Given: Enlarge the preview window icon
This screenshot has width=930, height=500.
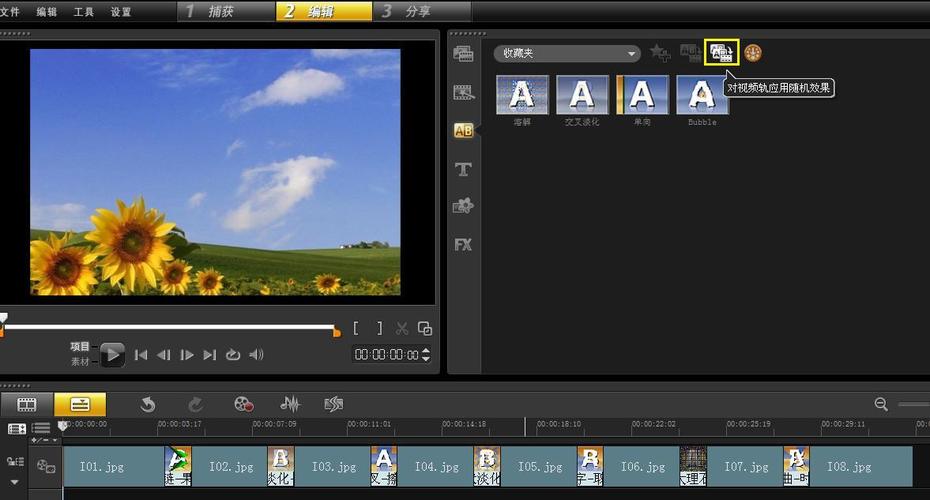Looking at the screenshot, I should (x=425, y=328).
